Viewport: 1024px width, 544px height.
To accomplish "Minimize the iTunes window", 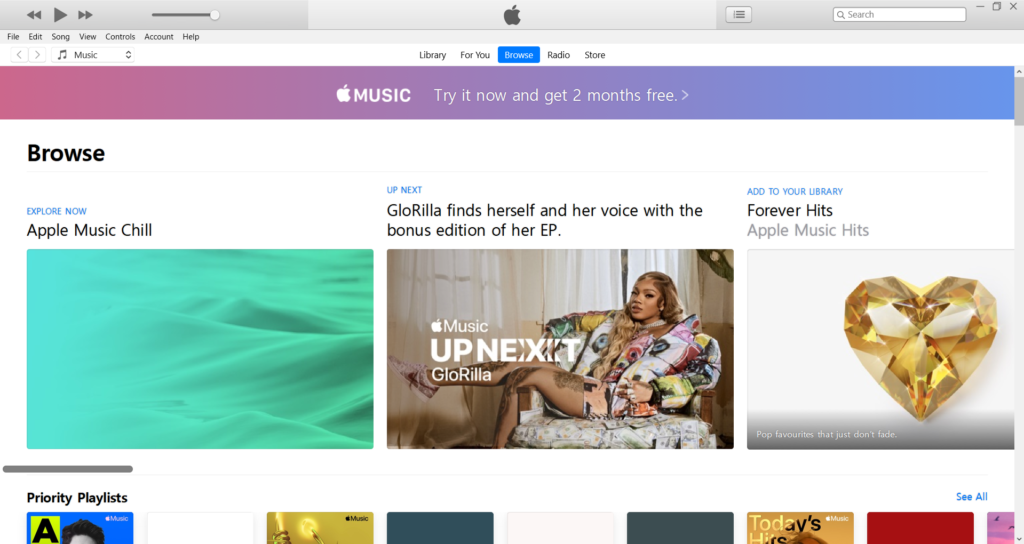I will coord(980,7).
